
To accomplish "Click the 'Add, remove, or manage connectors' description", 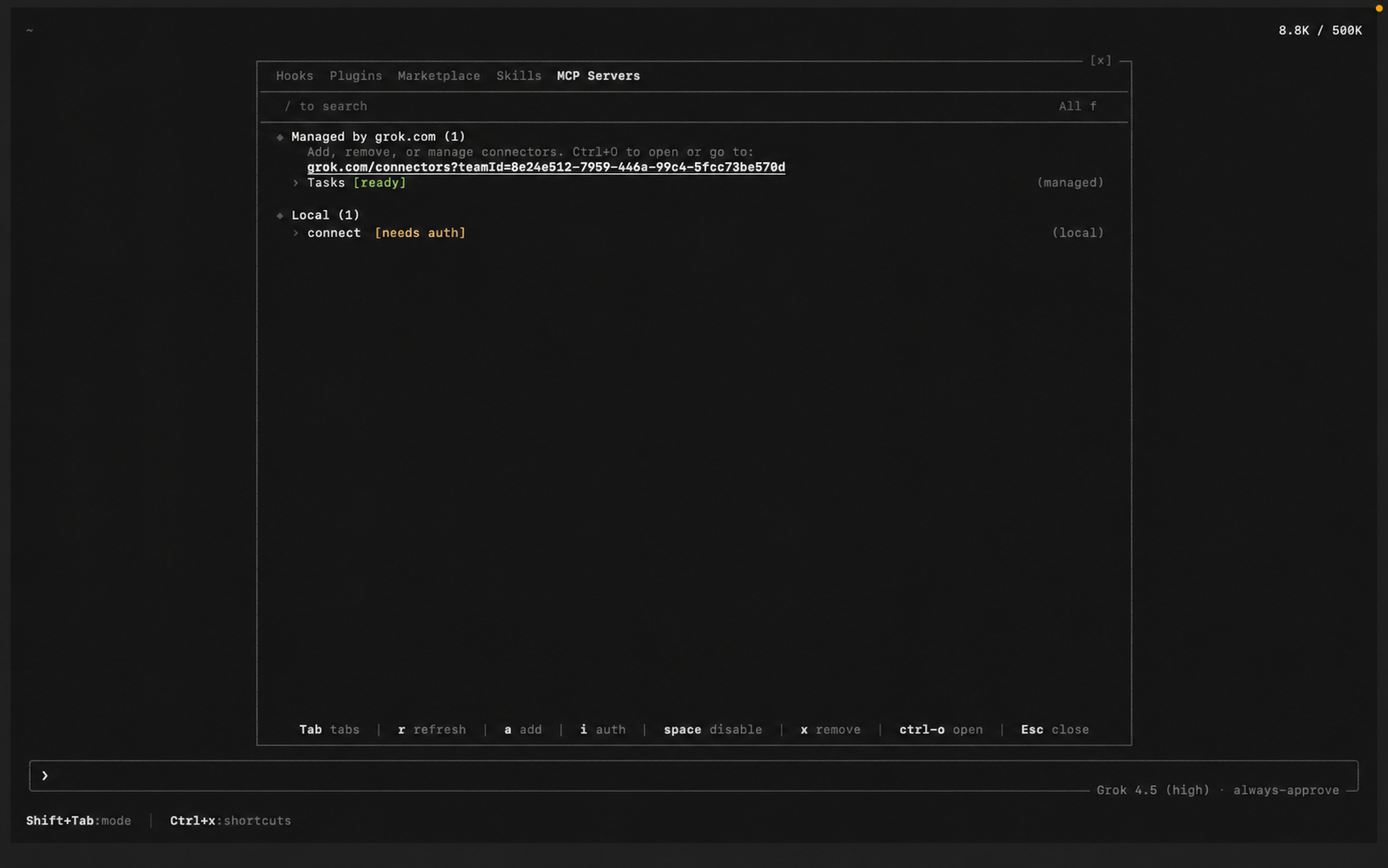I will coord(529,152).
